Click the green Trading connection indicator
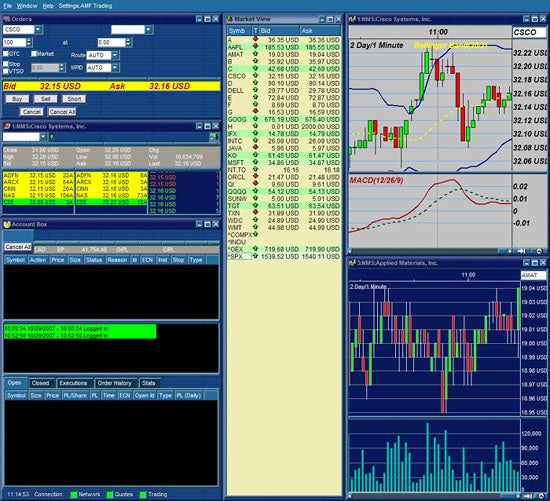Viewport: 550px width, 501px height. tap(143, 494)
